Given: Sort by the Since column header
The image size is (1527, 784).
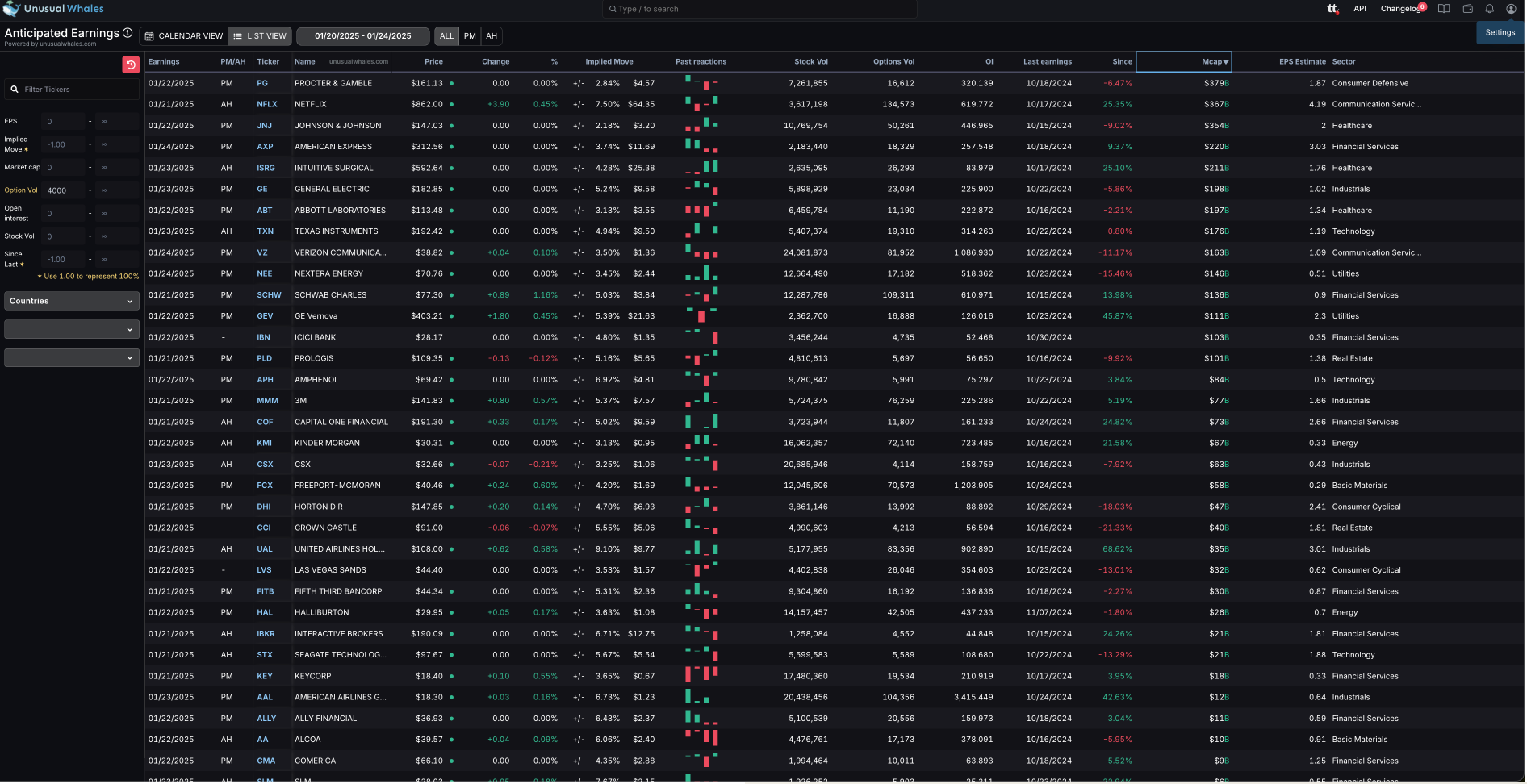Looking at the screenshot, I should [x=1122, y=62].
